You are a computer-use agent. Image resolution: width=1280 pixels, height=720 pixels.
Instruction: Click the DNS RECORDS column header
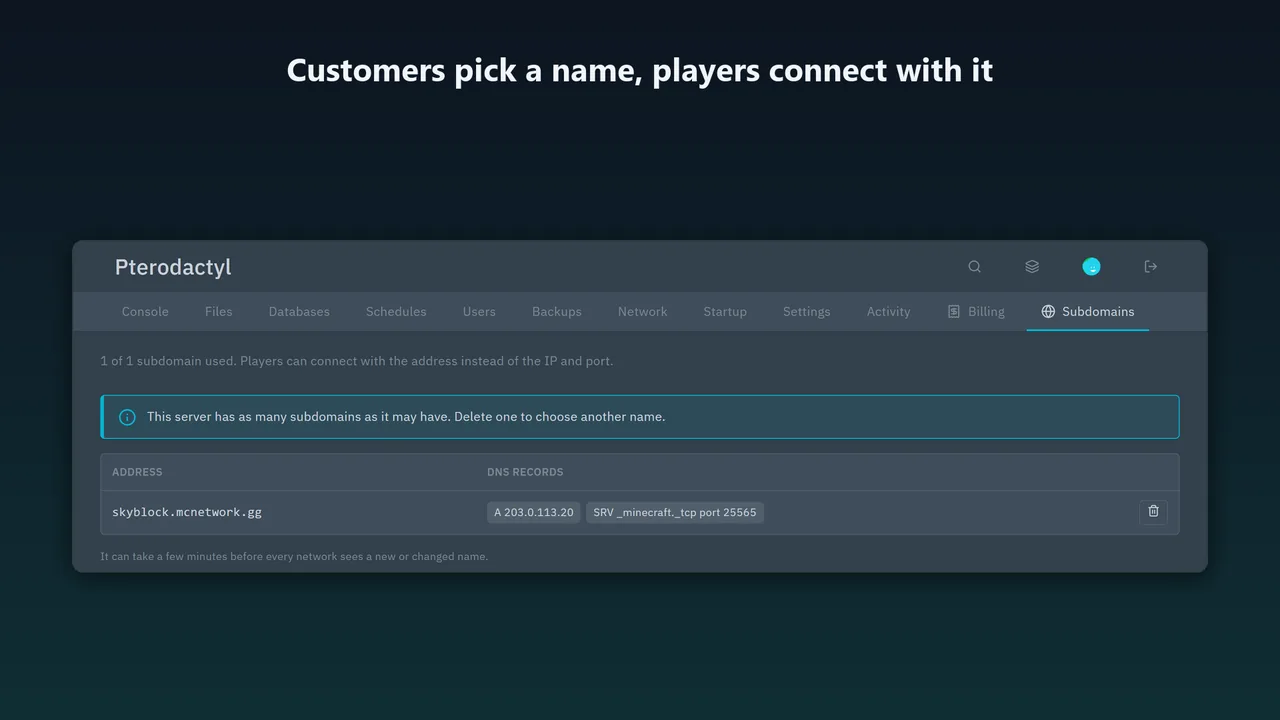(x=525, y=472)
